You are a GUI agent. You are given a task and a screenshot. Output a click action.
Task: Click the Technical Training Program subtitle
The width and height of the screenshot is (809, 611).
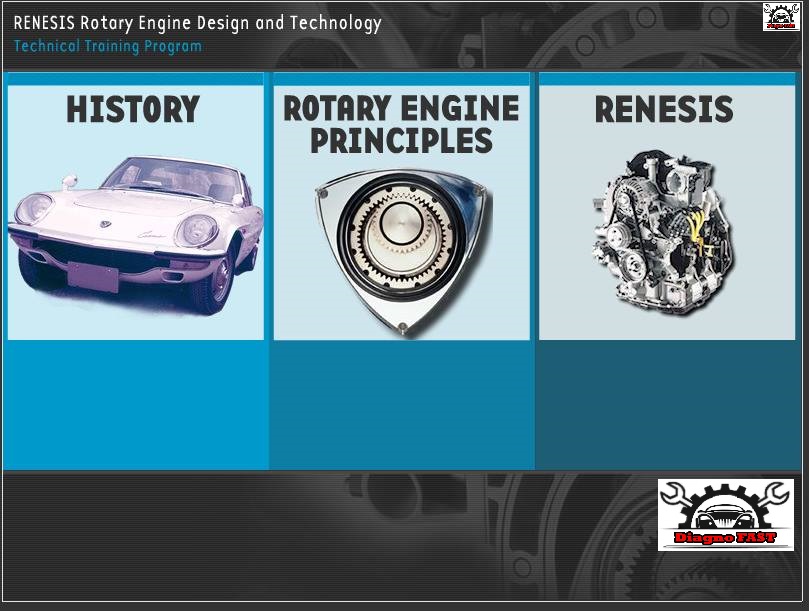click(108, 46)
